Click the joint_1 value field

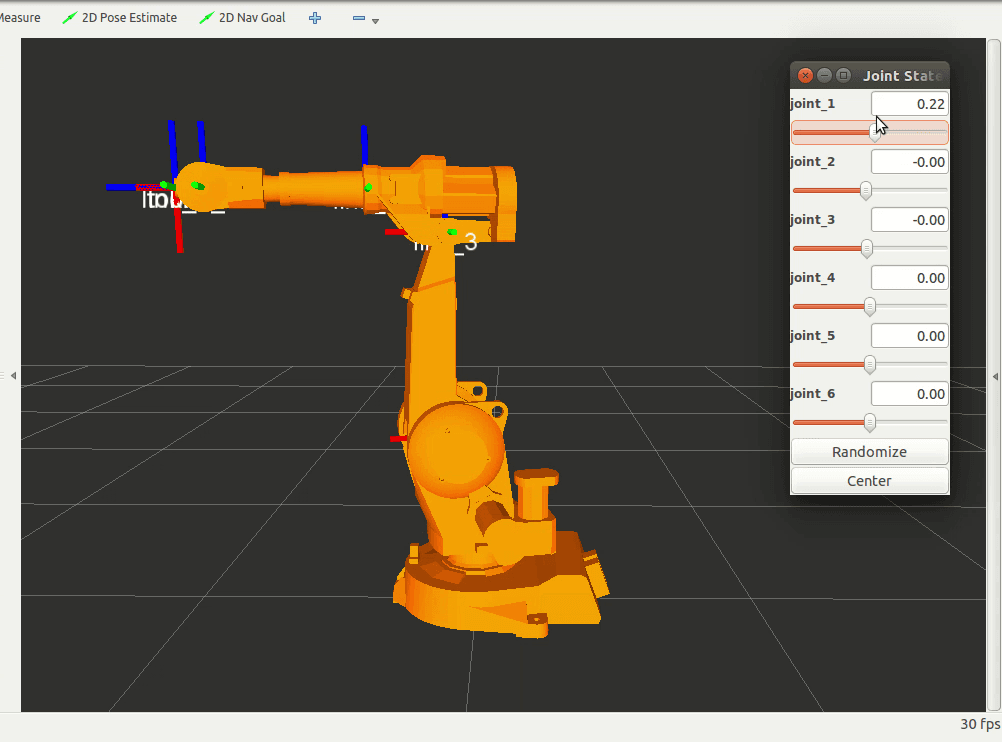pyautogui.click(x=909, y=104)
